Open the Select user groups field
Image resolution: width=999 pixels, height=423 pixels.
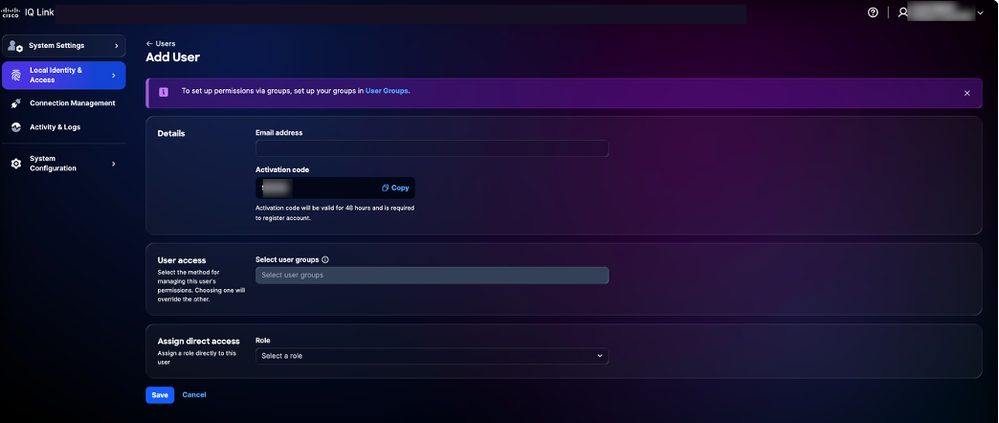[432, 275]
